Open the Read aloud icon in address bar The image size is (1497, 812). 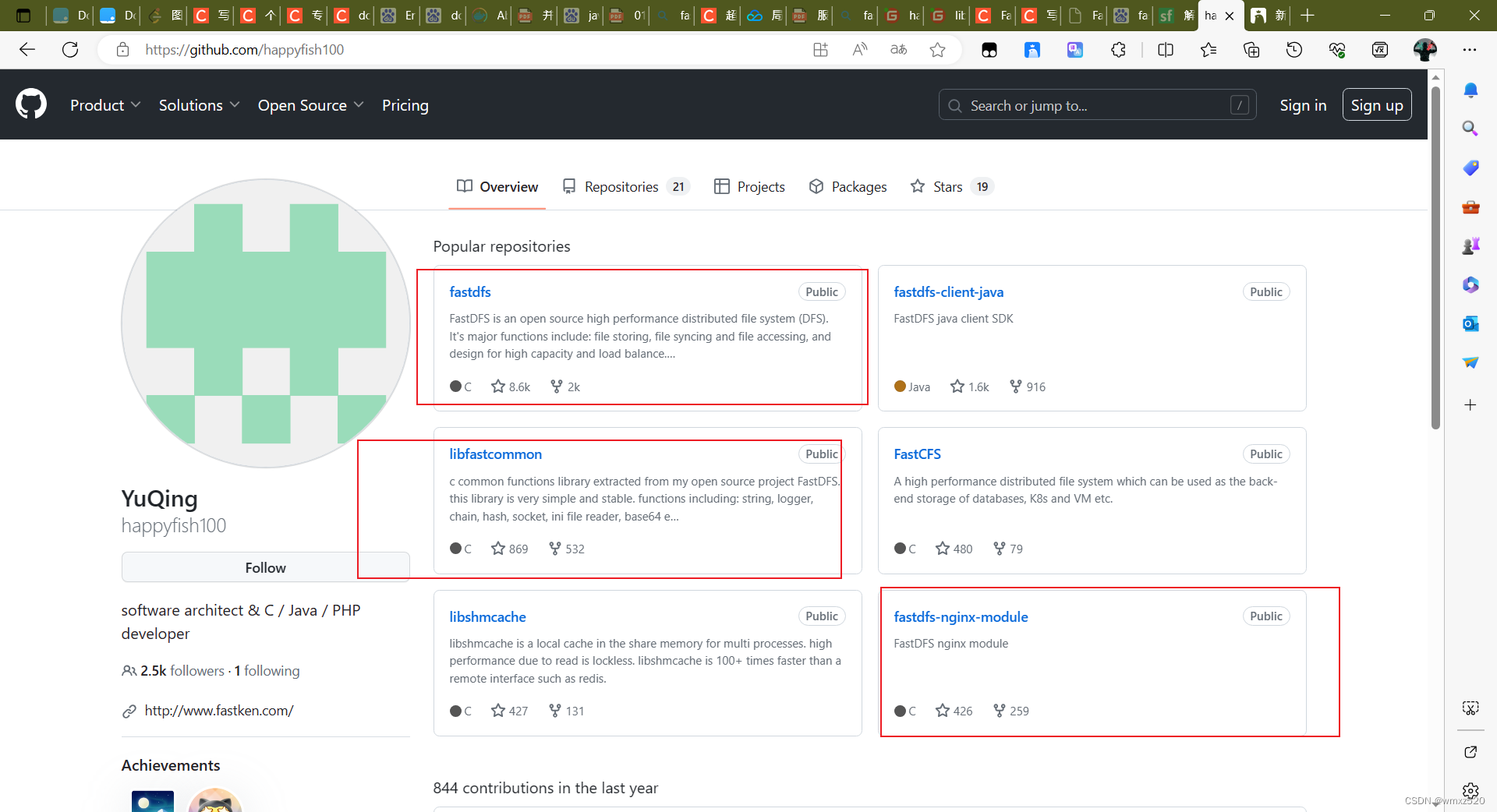coord(860,50)
